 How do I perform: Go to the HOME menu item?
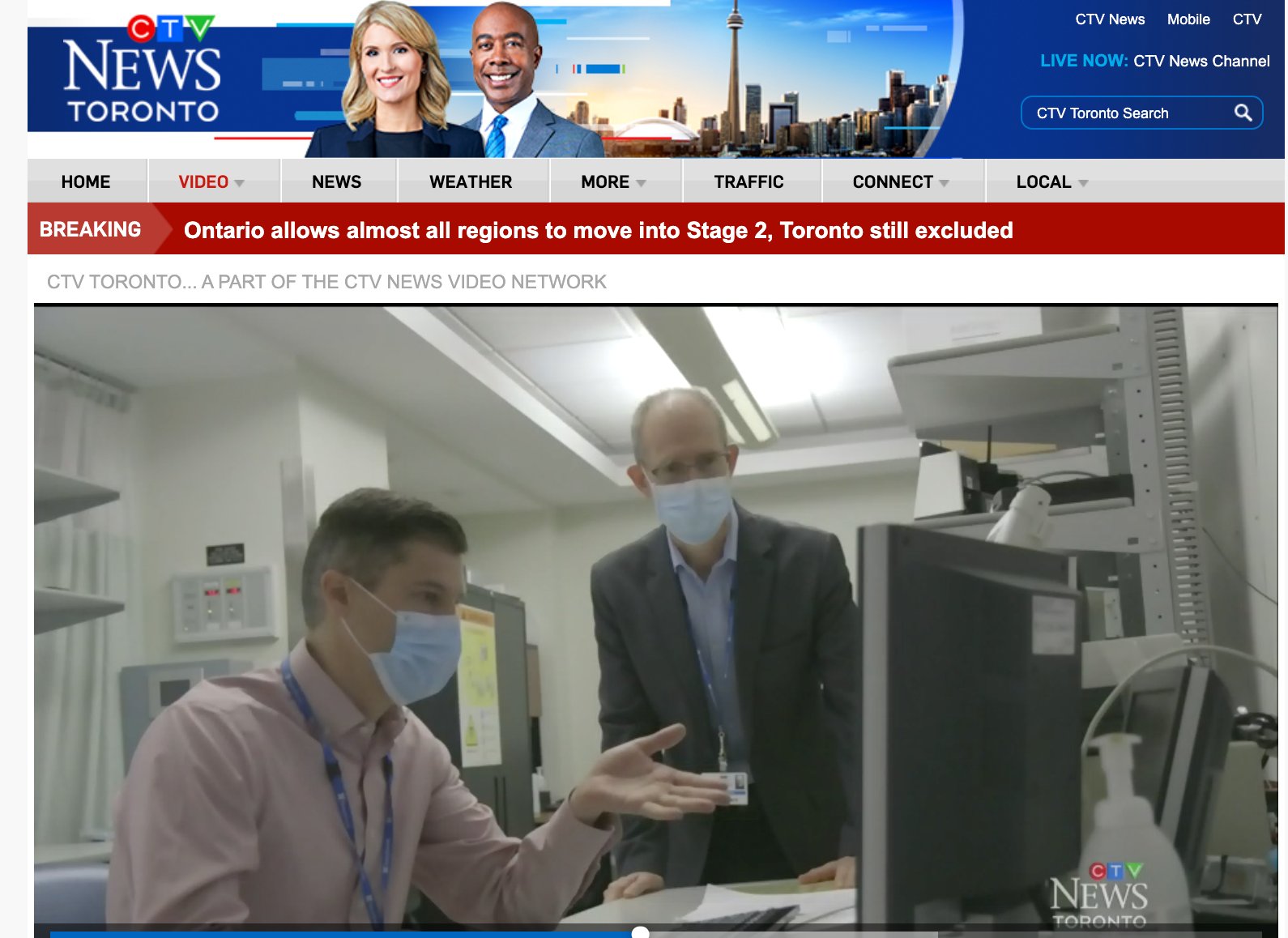click(x=86, y=181)
